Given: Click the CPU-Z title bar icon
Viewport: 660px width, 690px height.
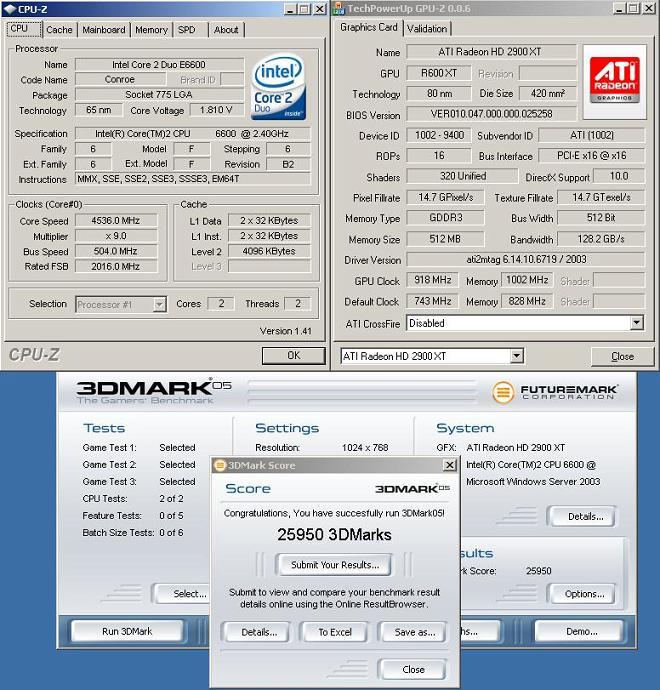Looking at the screenshot, I should (x=10, y=9).
